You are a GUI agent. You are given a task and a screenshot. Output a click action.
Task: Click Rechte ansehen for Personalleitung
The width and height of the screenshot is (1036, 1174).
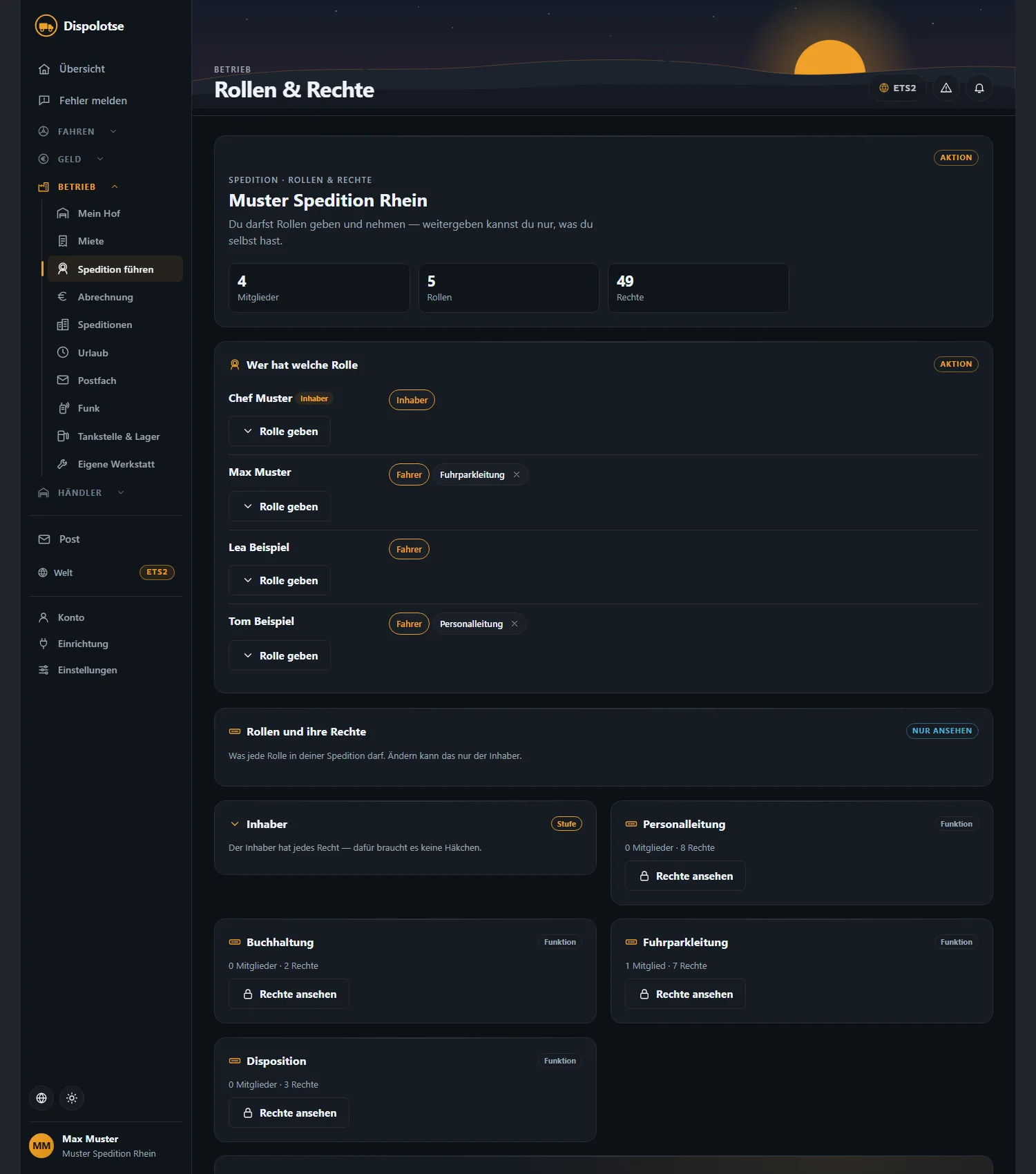coord(685,876)
